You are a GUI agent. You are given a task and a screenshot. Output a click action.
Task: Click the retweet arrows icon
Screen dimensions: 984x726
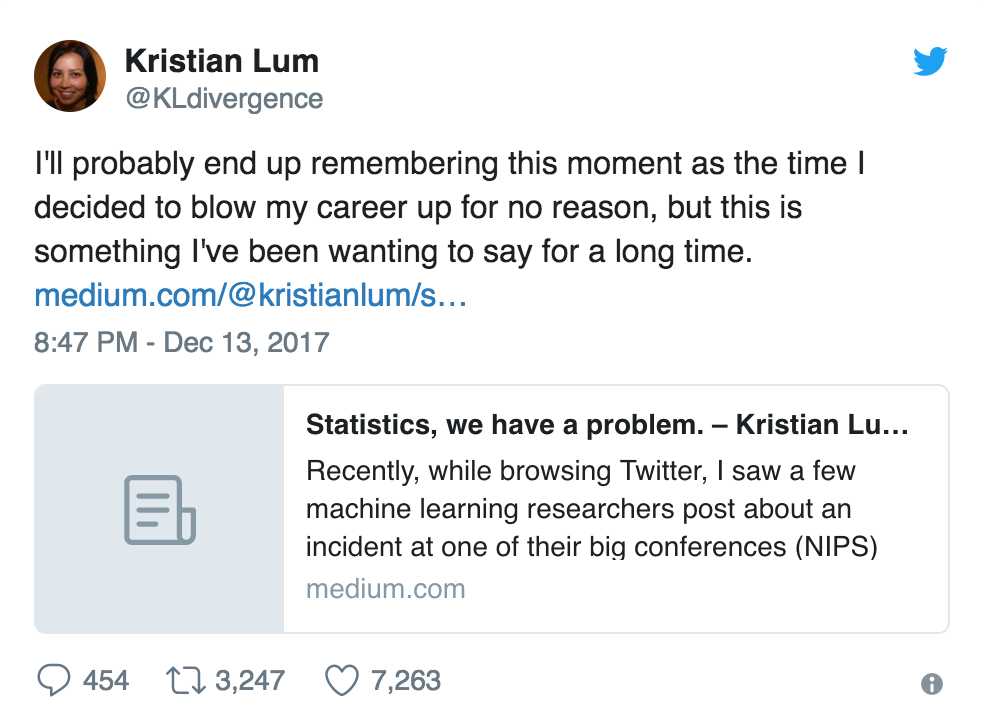tap(185, 681)
